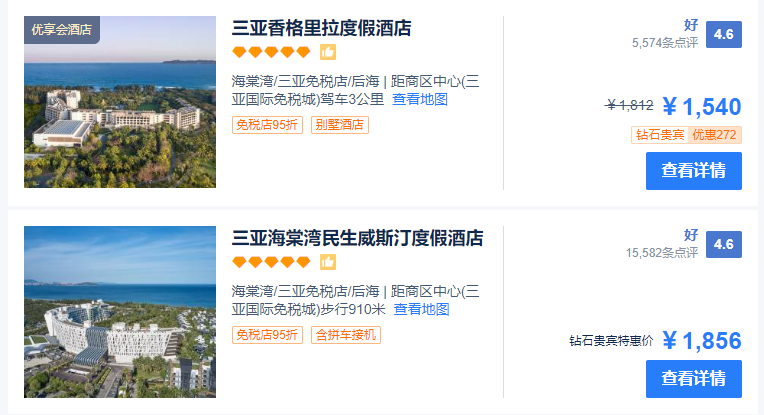Viewport: 764px width, 415px height.
Task: Open the 三亚香格里拉度假酒店 title link
Action: (x=322, y=28)
